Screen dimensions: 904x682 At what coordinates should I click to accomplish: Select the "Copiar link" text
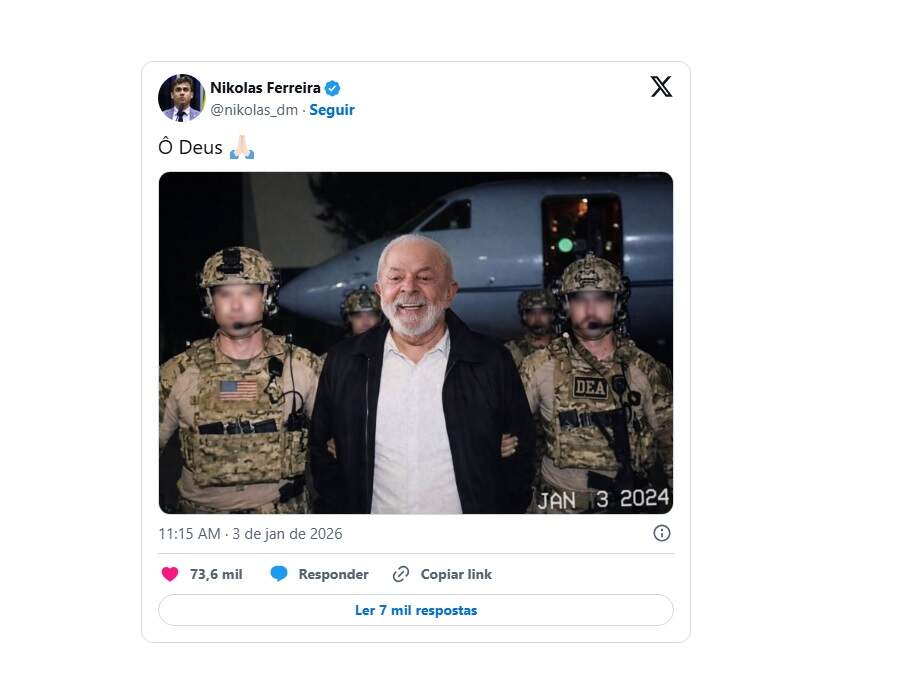pyautogui.click(x=456, y=574)
